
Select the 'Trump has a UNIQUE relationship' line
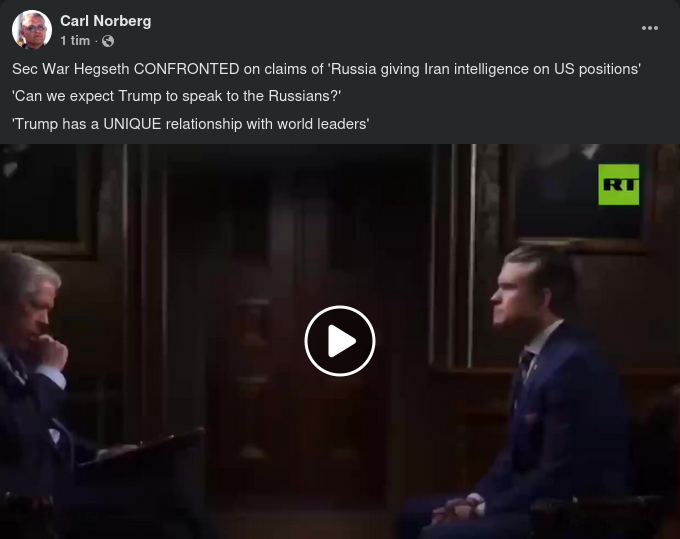[x=190, y=124]
